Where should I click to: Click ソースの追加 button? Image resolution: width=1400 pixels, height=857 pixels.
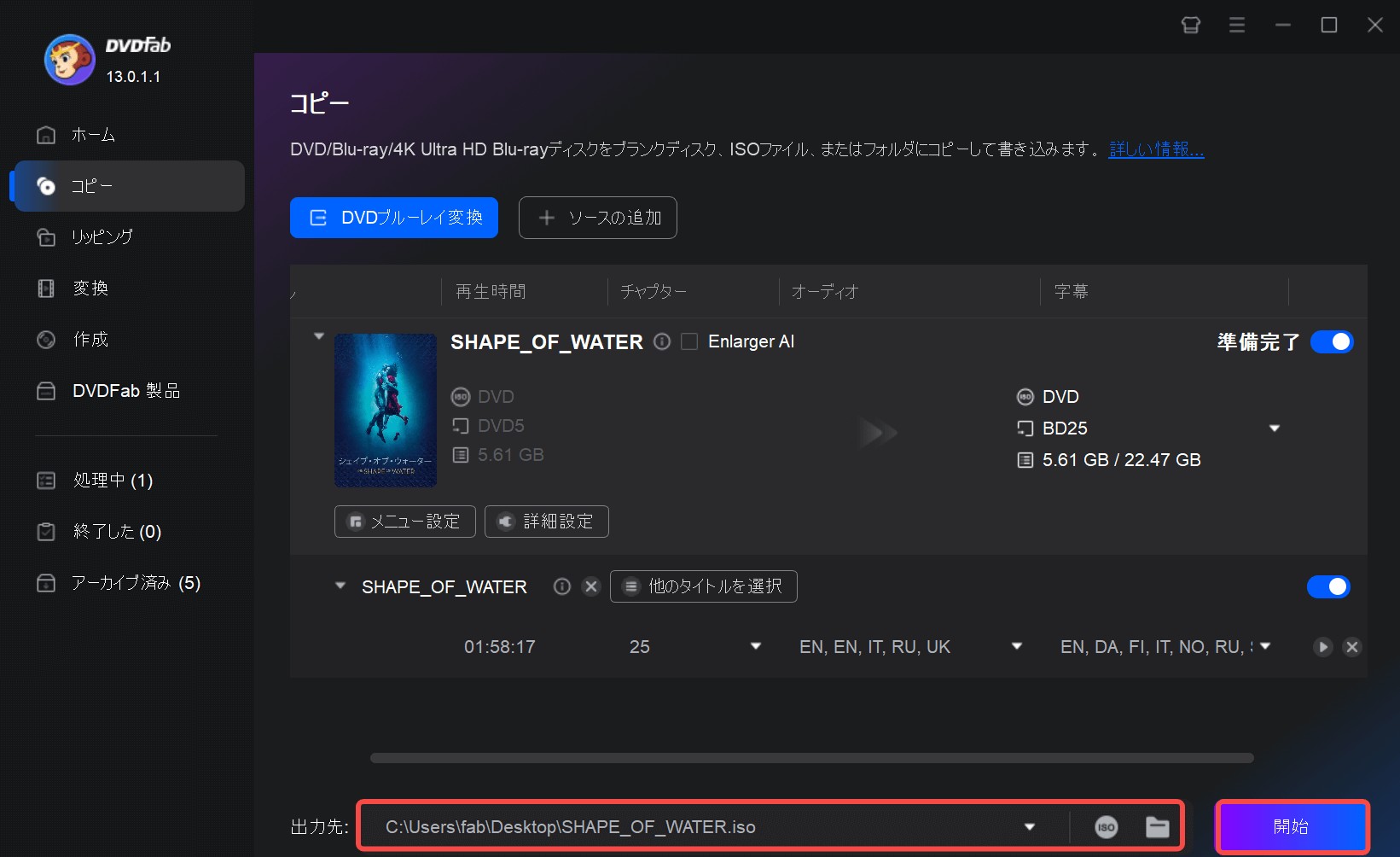(x=598, y=218)
